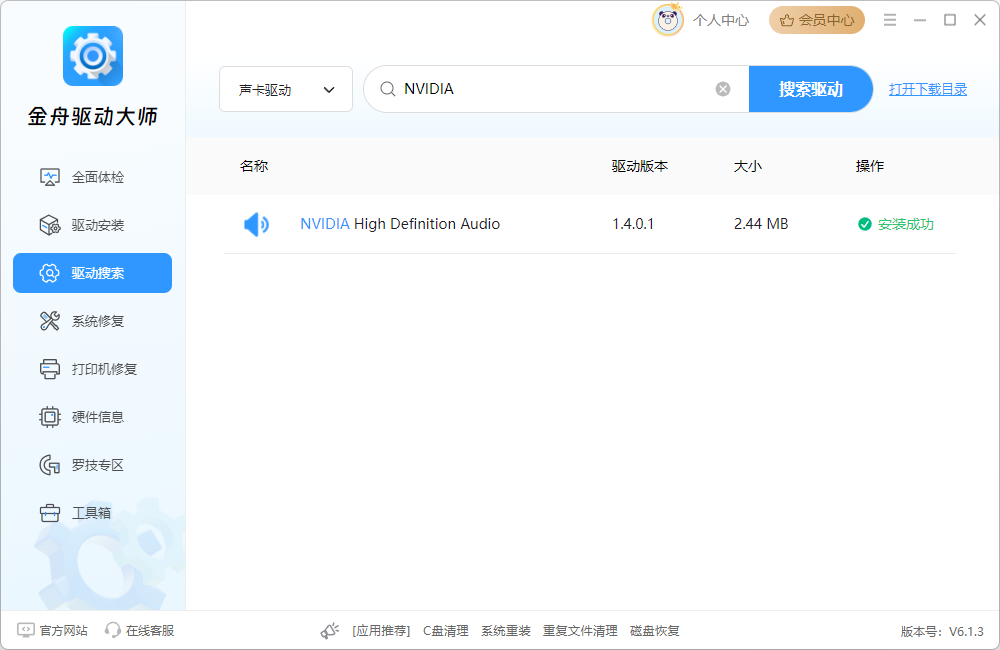Click the [应用推荐] label
This screenshot has height=650, width=1000.
click(381, 631)
